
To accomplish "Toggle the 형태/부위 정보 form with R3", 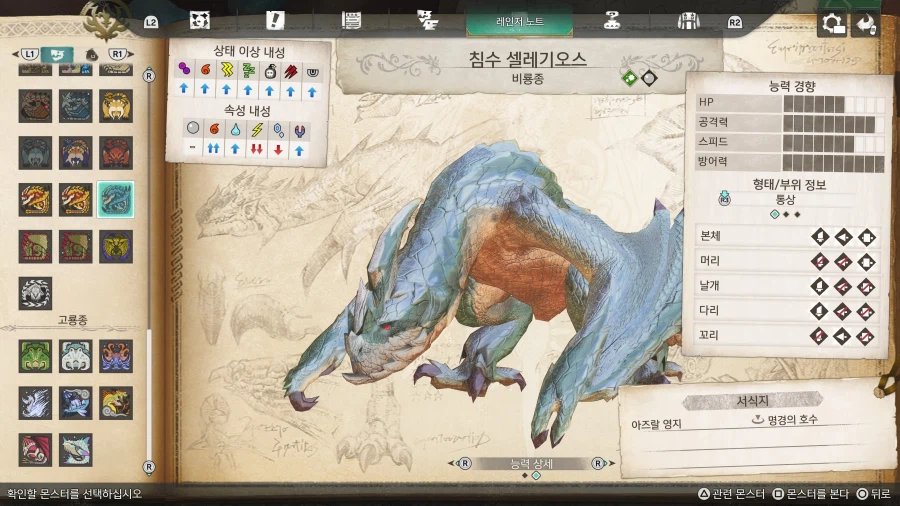I will 725,199.
